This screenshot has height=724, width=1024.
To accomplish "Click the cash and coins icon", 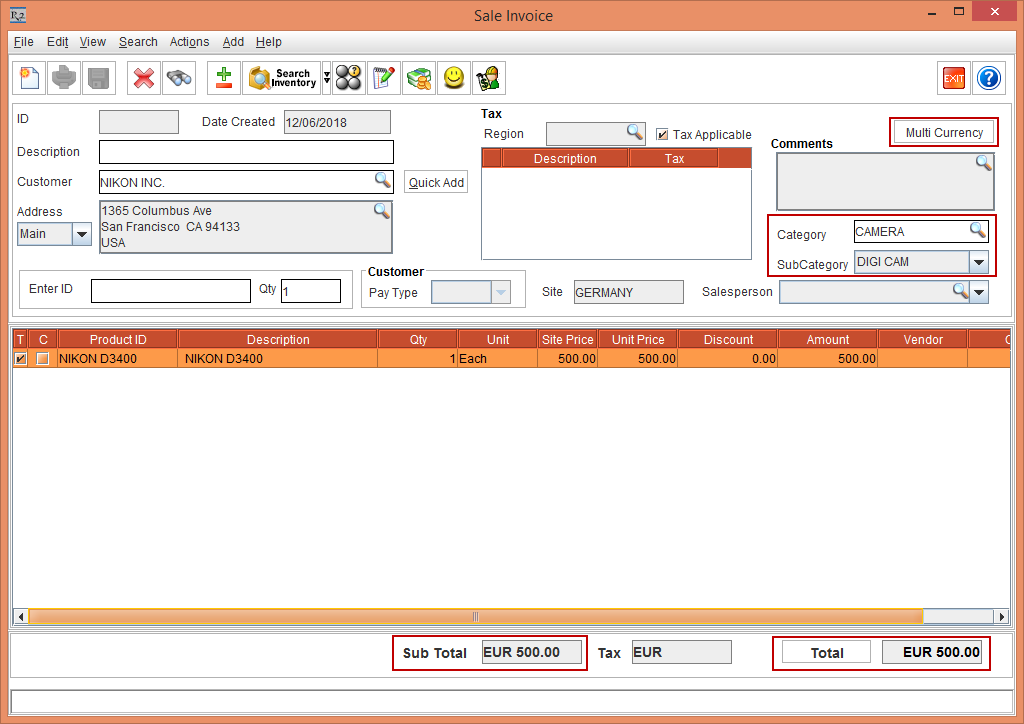I will click(419, 78).
